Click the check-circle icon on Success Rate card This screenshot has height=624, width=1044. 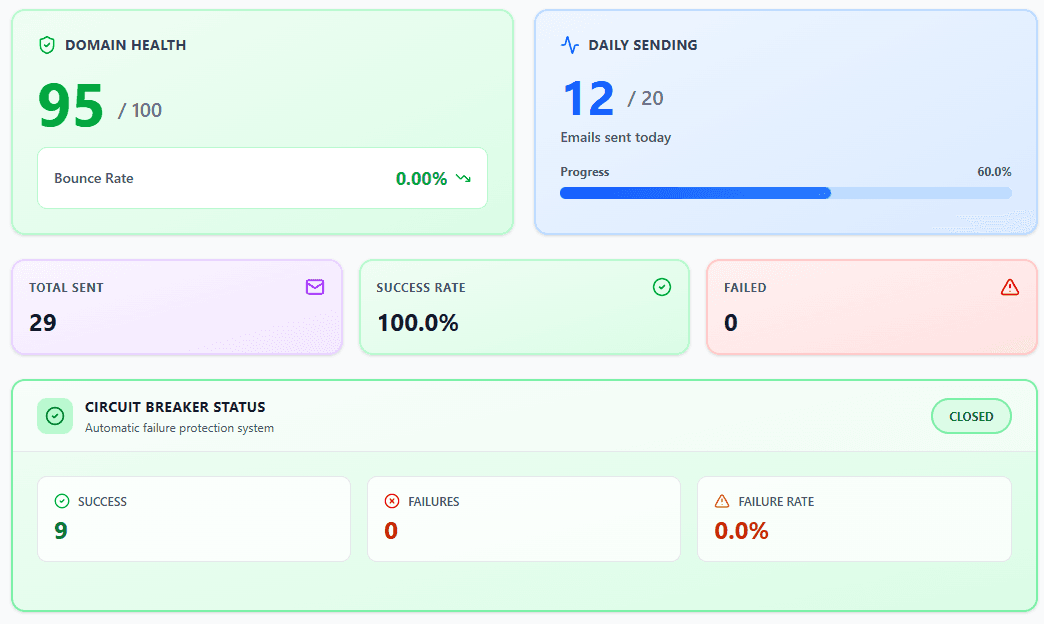661,287
